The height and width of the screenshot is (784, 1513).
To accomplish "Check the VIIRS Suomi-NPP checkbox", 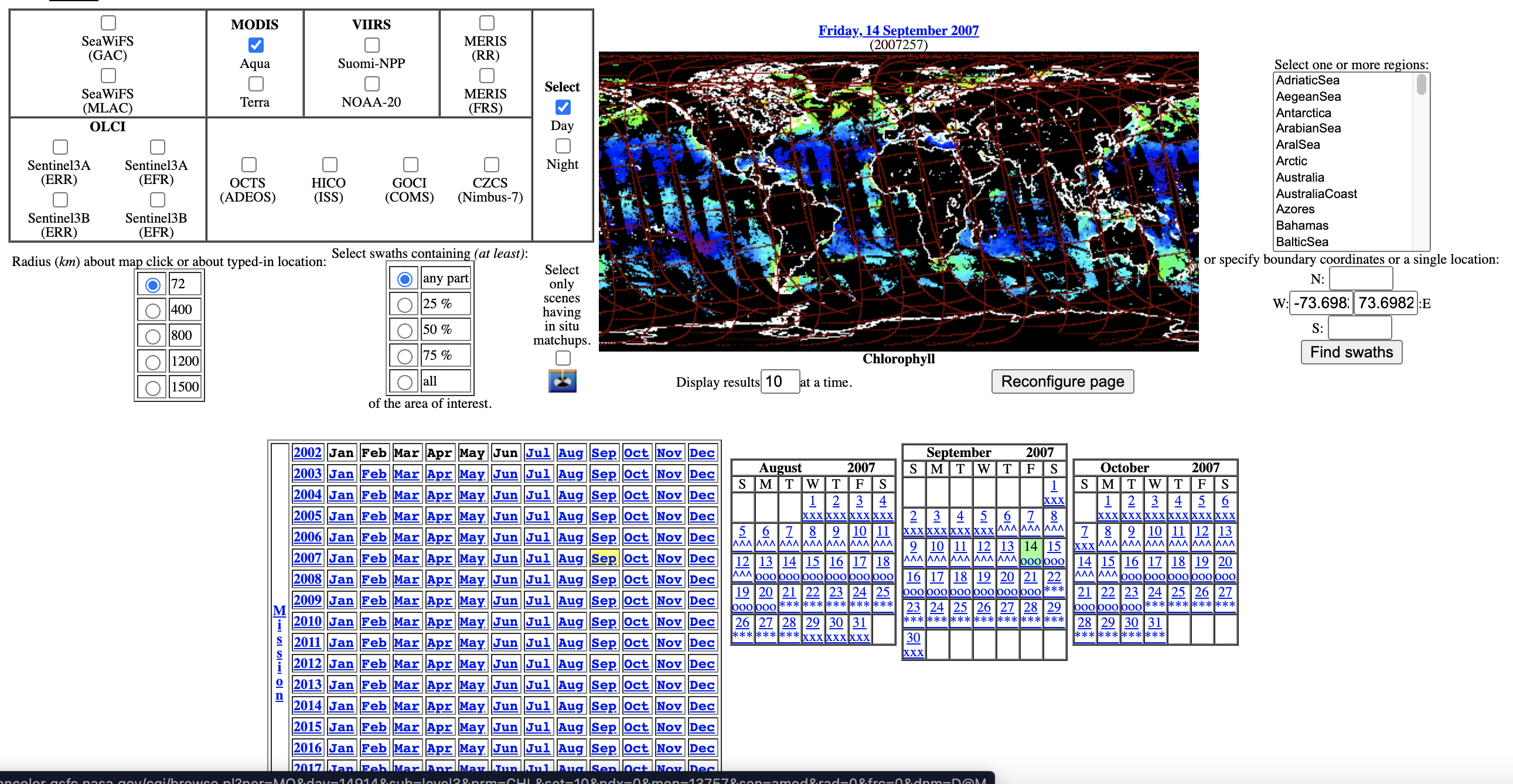I will [372, 45].
